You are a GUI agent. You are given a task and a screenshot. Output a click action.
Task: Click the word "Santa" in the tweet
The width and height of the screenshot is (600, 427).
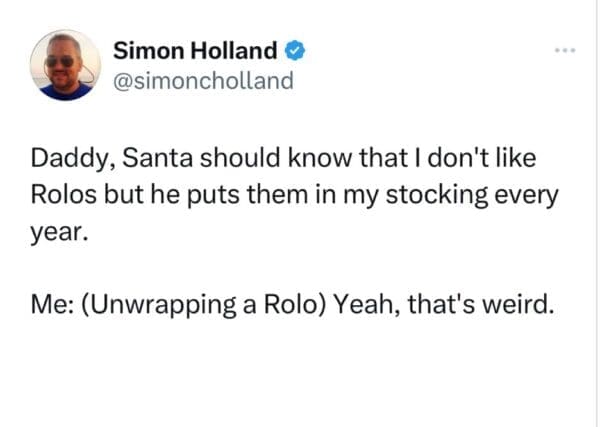[135, 159]
